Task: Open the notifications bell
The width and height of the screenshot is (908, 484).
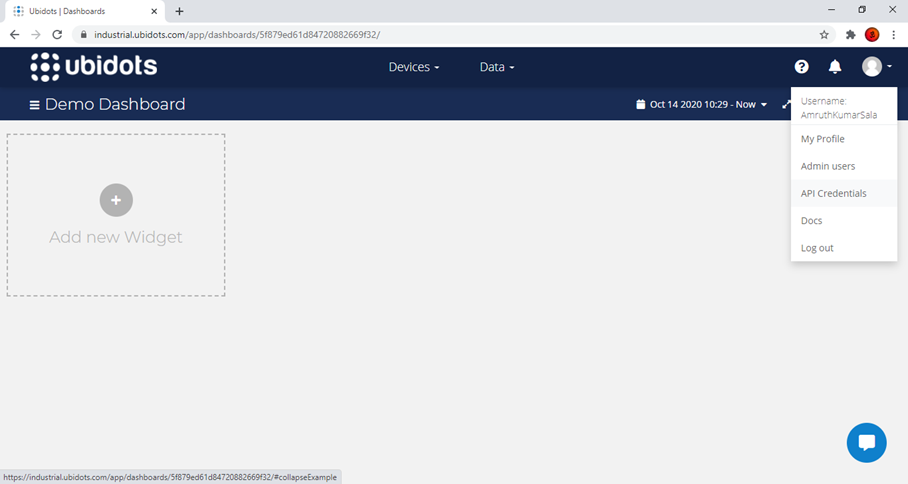Action: pyautogui.click(x=834, y=67)
